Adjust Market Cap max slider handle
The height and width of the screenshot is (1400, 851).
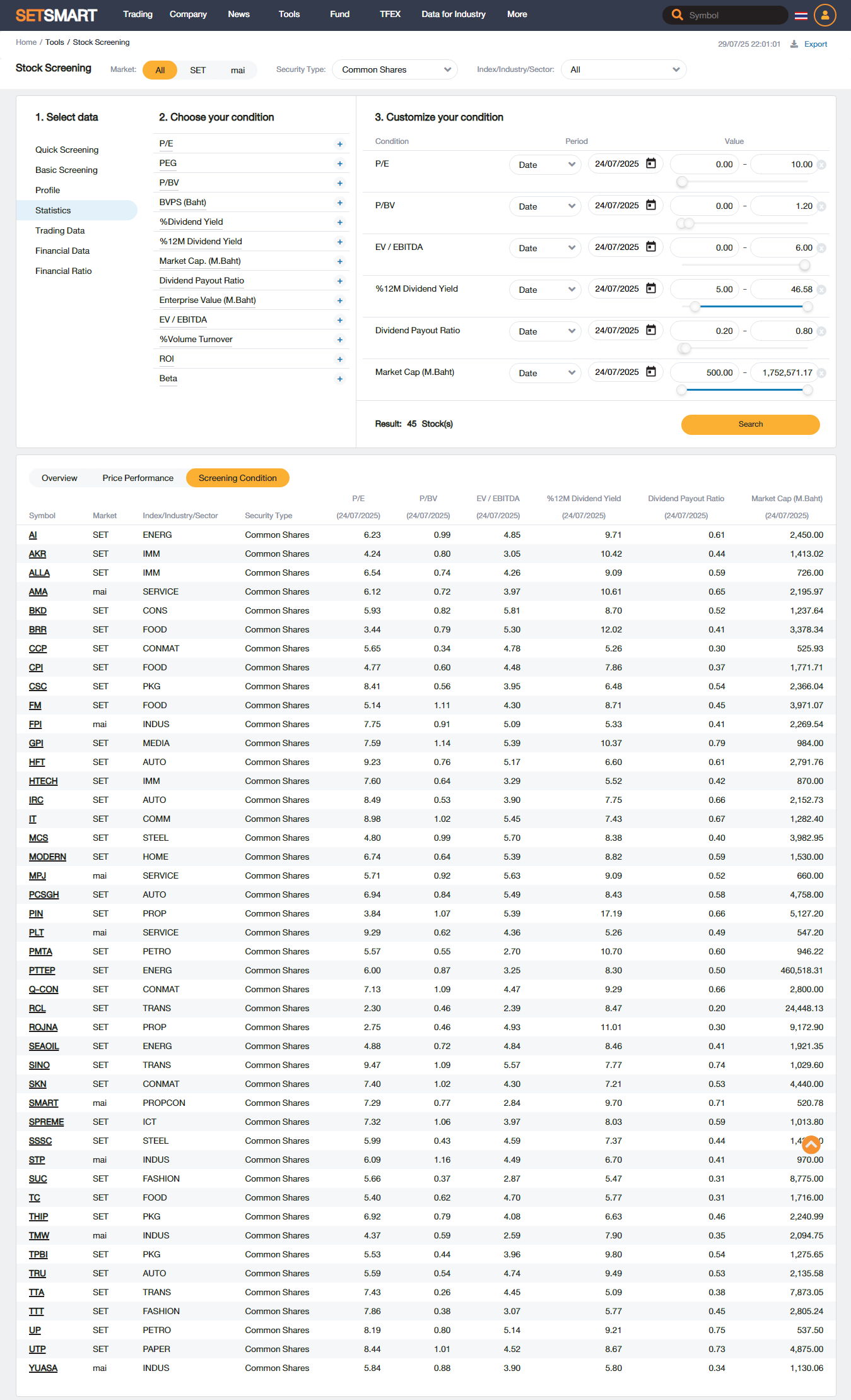(807, 390)
